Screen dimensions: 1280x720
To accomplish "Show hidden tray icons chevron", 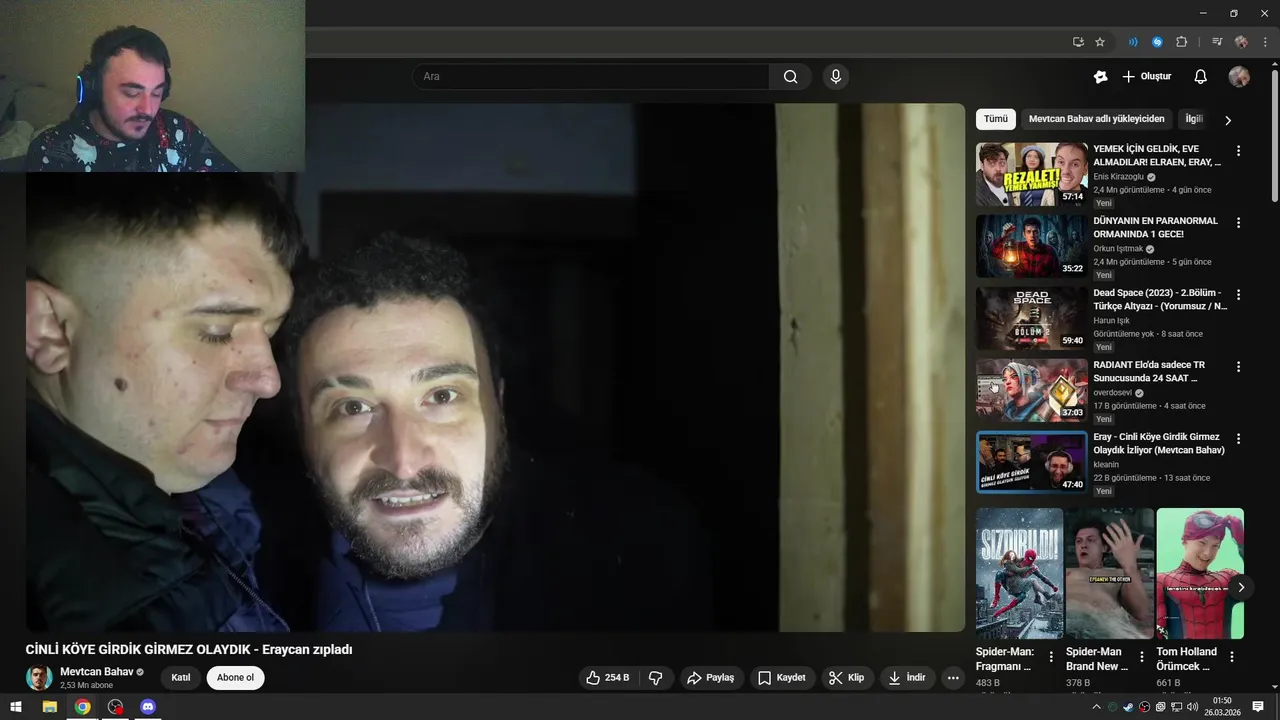I will coord(1096,707).
